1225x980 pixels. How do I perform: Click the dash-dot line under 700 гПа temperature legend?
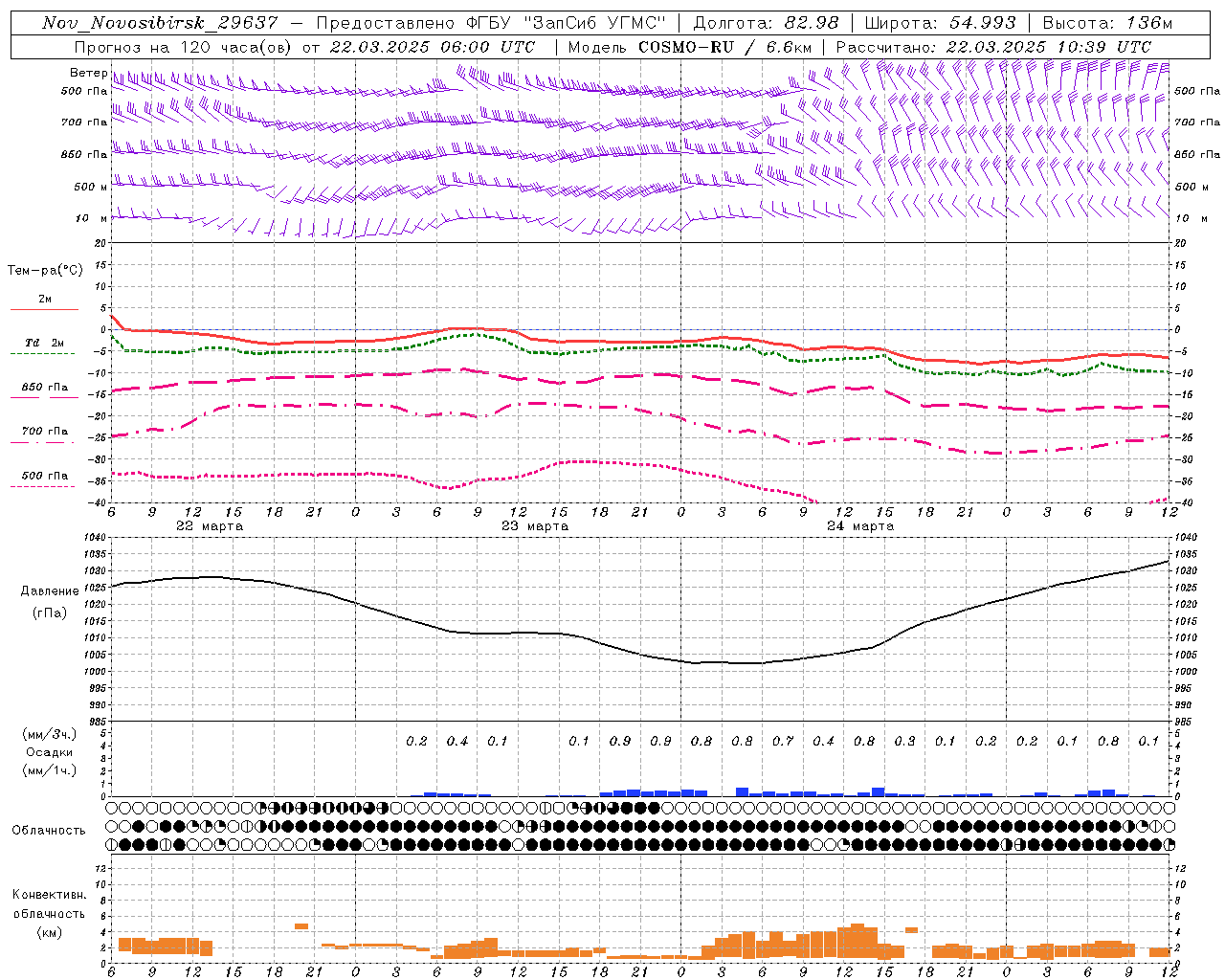(42, 442)
